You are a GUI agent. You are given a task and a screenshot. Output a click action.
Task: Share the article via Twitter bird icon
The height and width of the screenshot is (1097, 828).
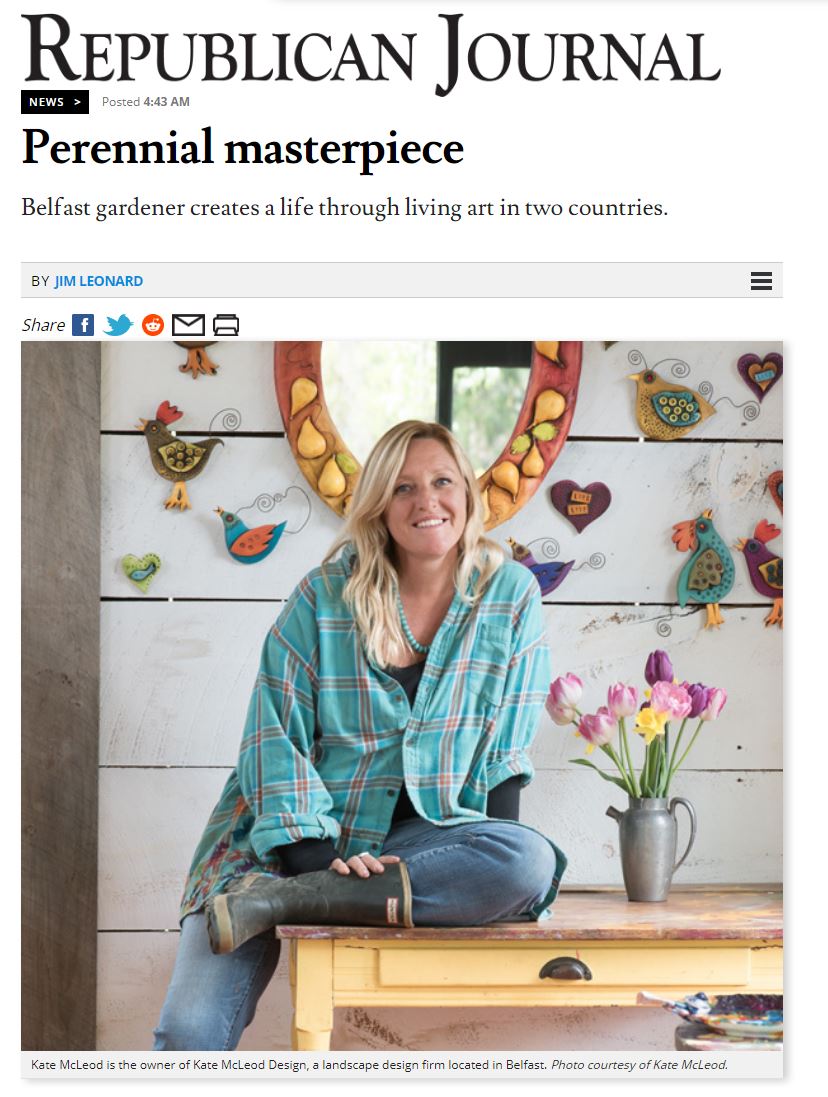[x=118, y=325]
